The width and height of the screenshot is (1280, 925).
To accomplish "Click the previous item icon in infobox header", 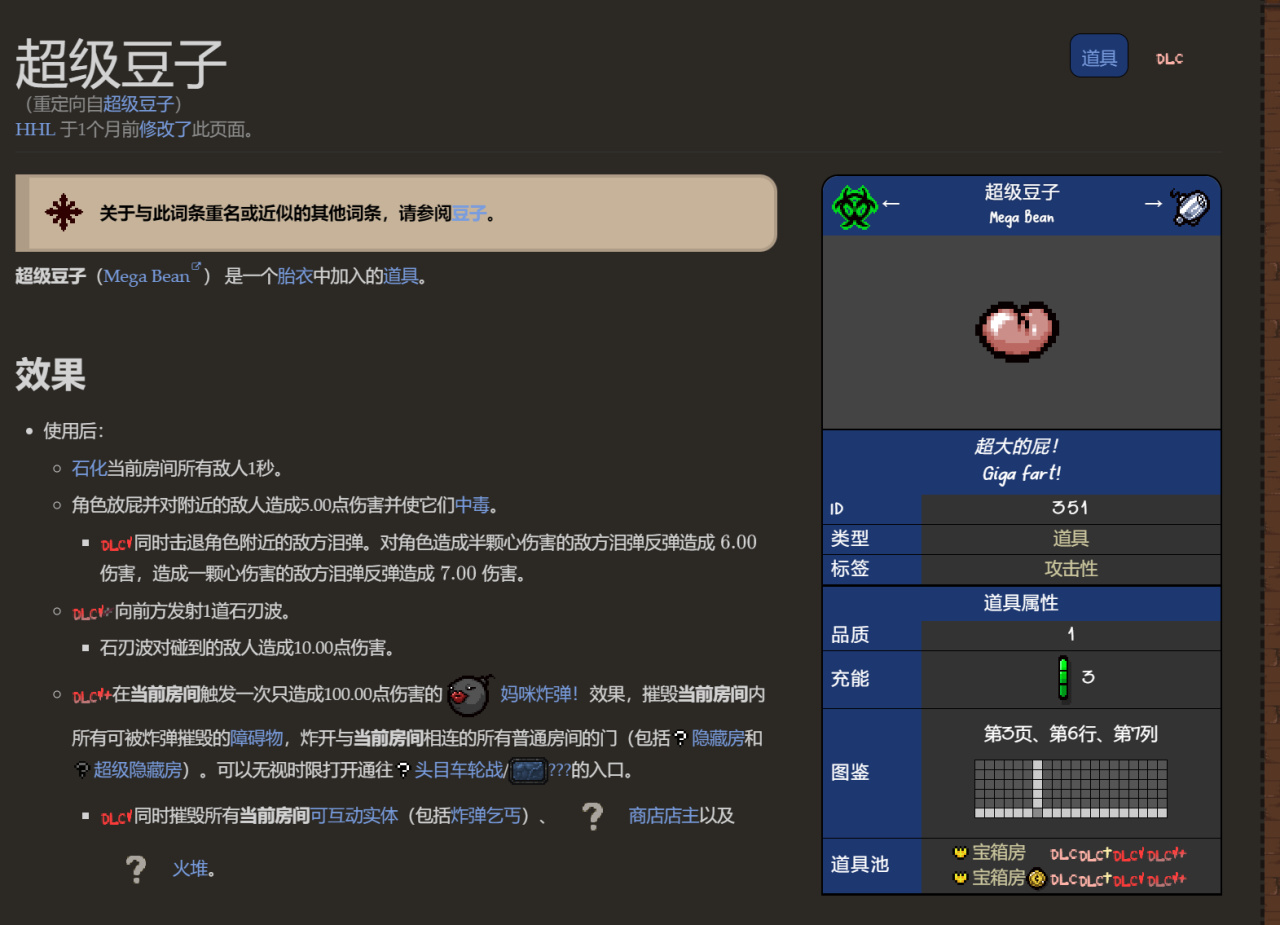I will [x=855, y=206].
